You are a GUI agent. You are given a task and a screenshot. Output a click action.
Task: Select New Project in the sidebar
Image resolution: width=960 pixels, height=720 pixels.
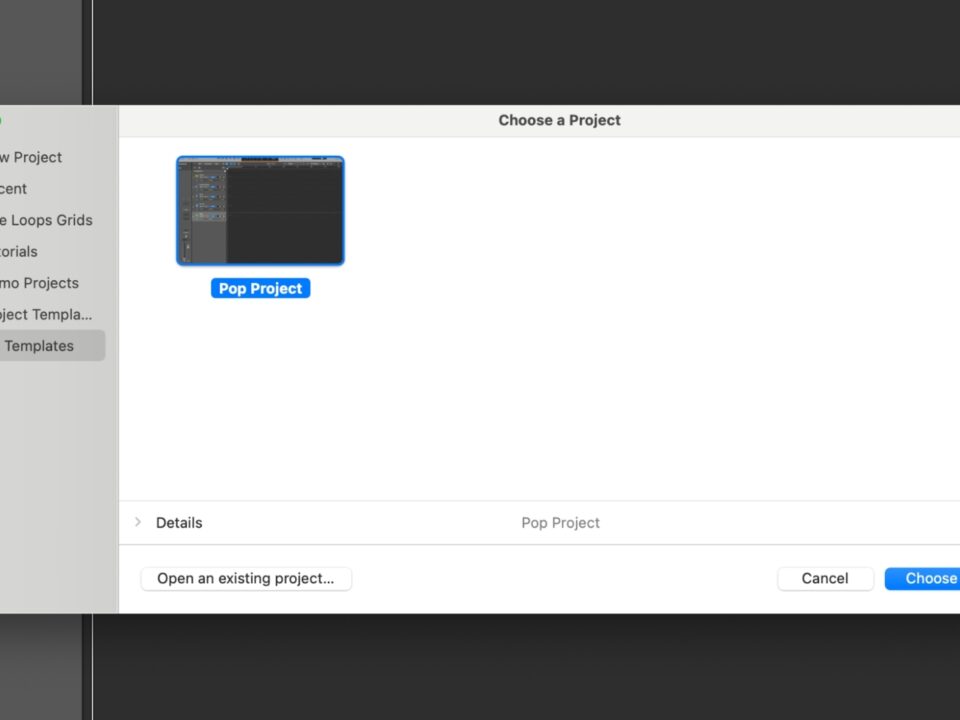pos(30,157)
